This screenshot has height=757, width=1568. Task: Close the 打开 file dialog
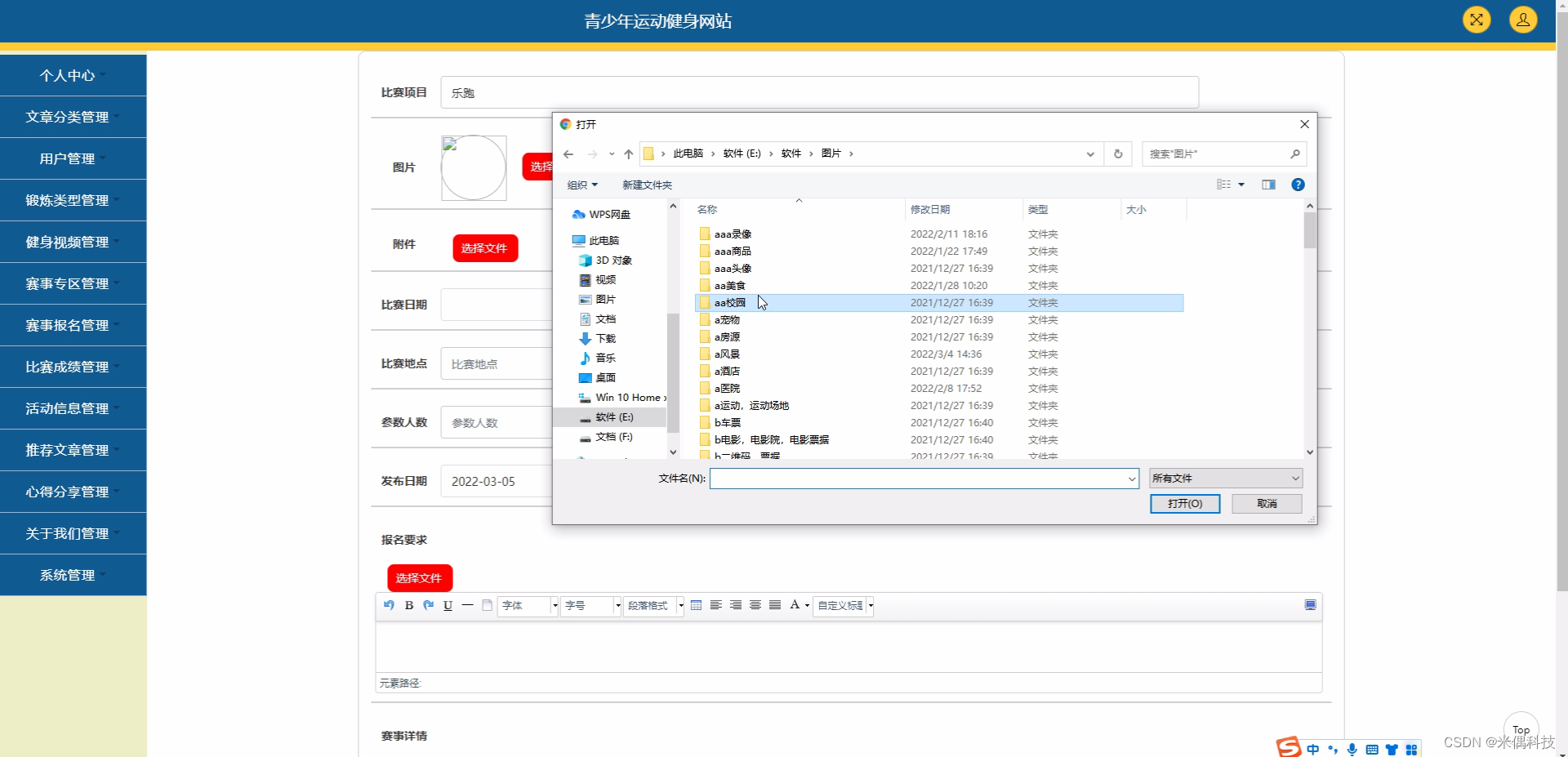[x=1304, y=124]
